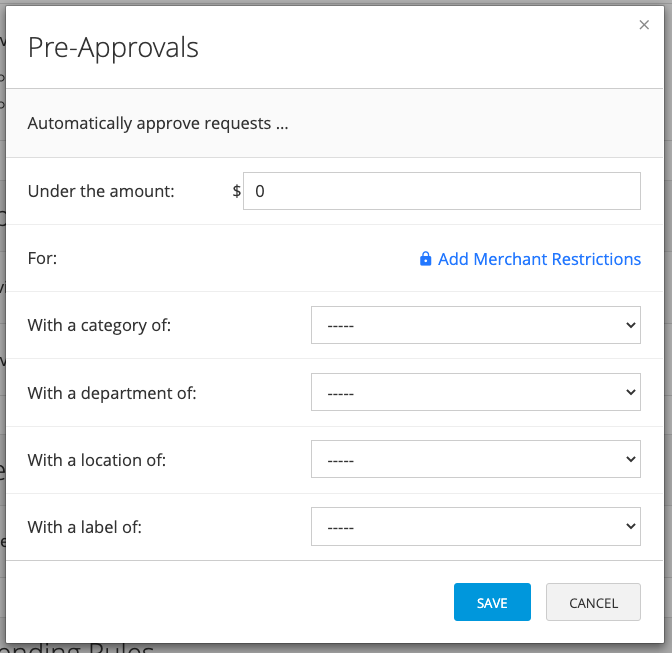The height and width of the screenshot is (653, 672).
Task: Click the lock icon beside Add Merchant Restrictions
Action: point(426,259)
